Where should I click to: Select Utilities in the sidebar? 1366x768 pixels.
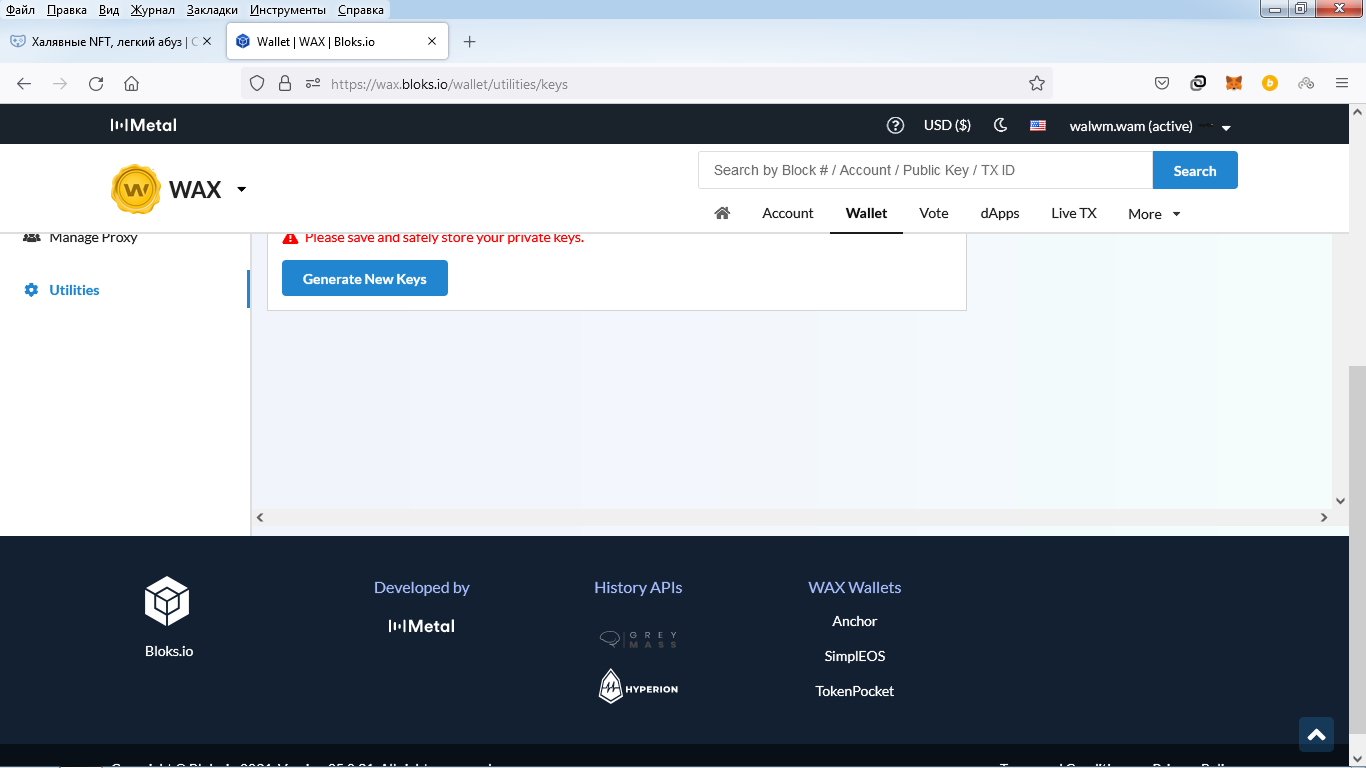tap(74, 290)
